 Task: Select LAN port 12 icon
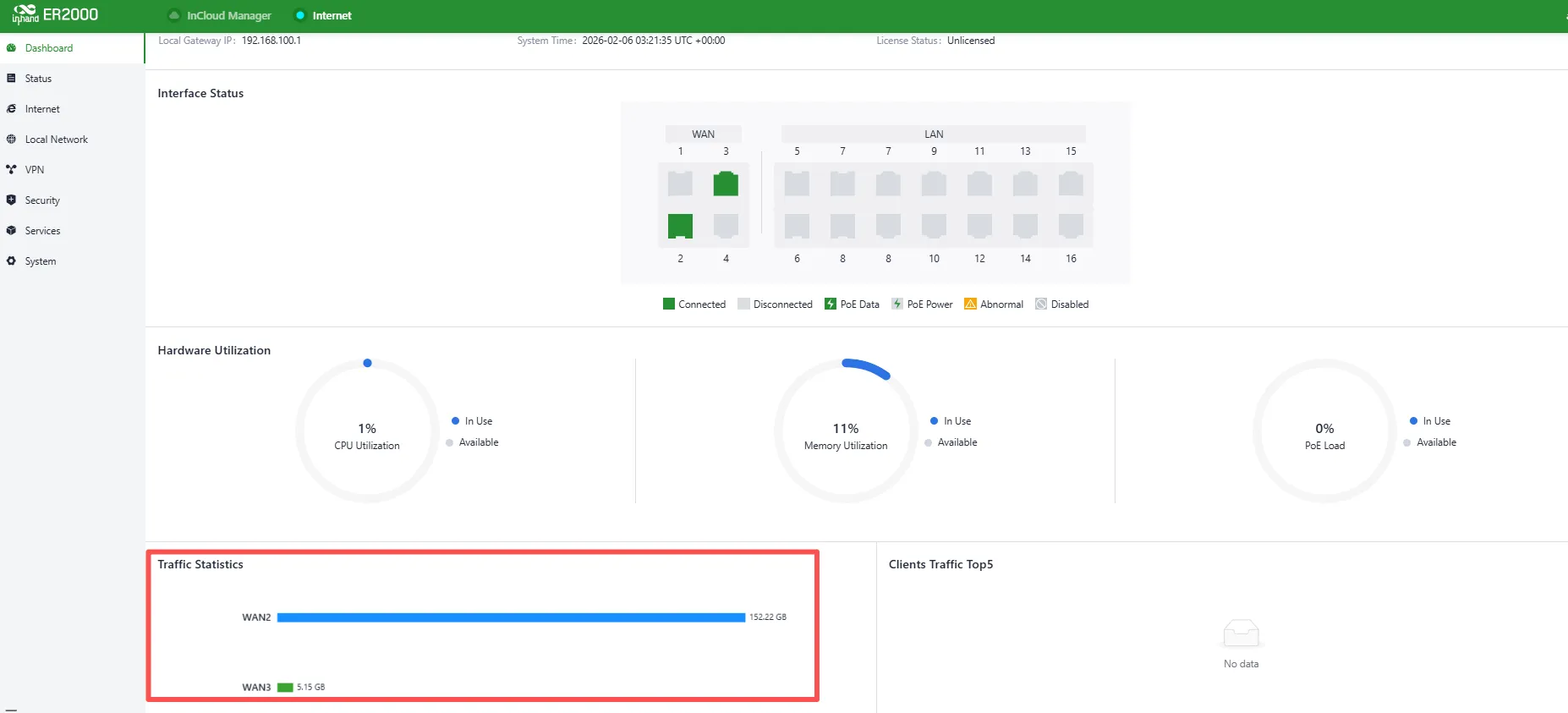click(979, 226)
